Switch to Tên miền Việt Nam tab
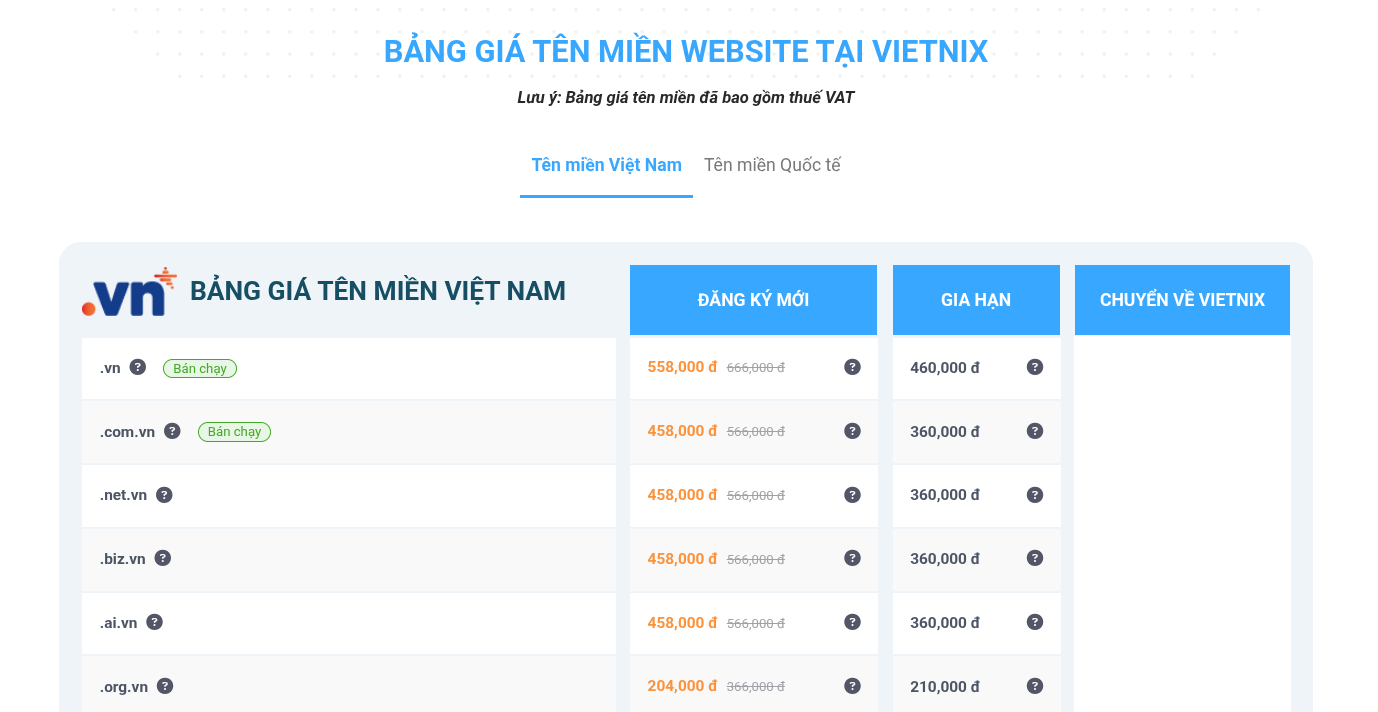 606,165
